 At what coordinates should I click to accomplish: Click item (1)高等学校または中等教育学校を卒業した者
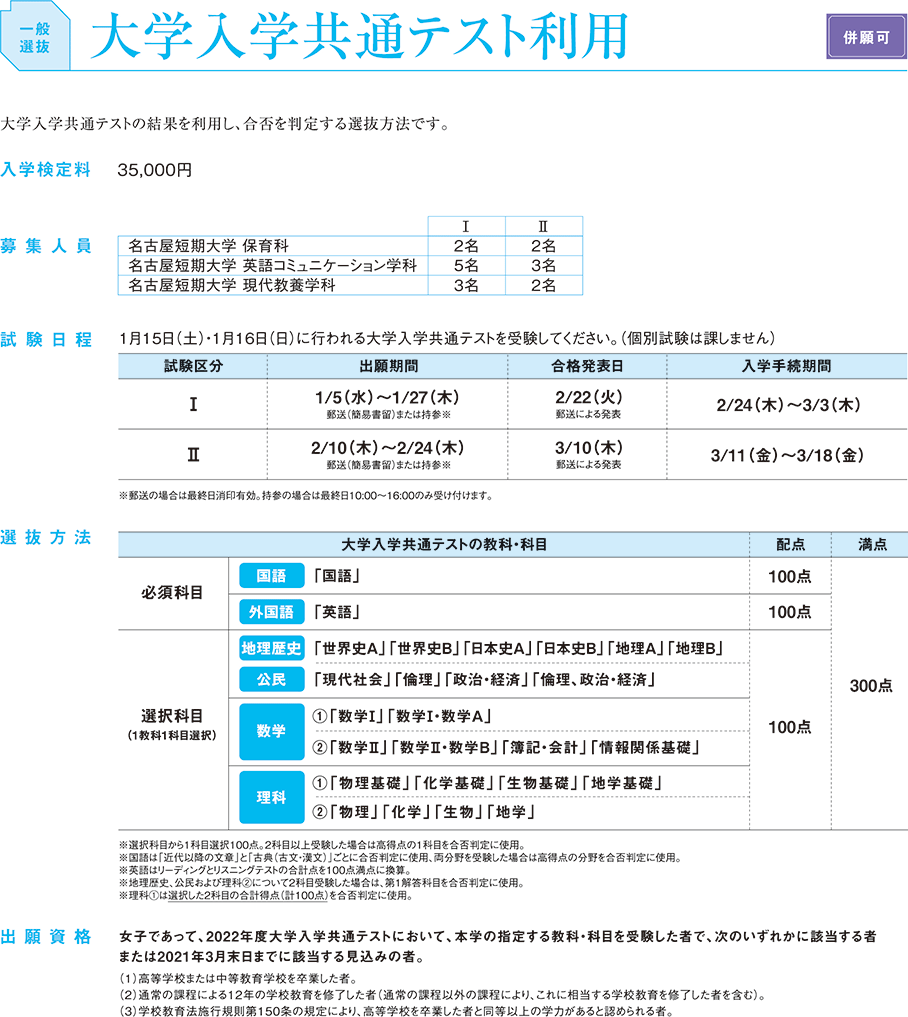point(238,978)
